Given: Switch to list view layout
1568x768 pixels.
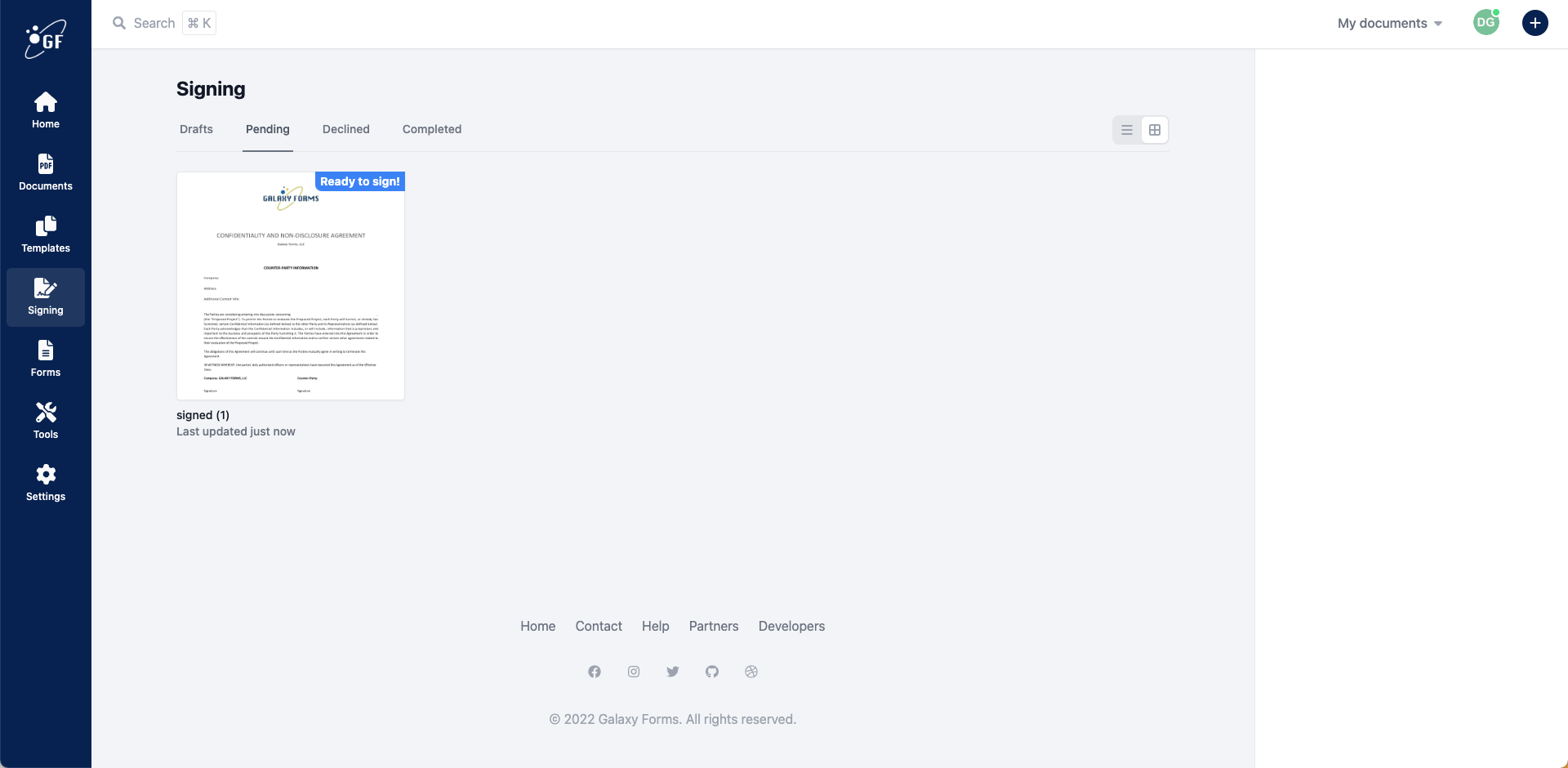Looking at the screenshot, I should 1127,130.
